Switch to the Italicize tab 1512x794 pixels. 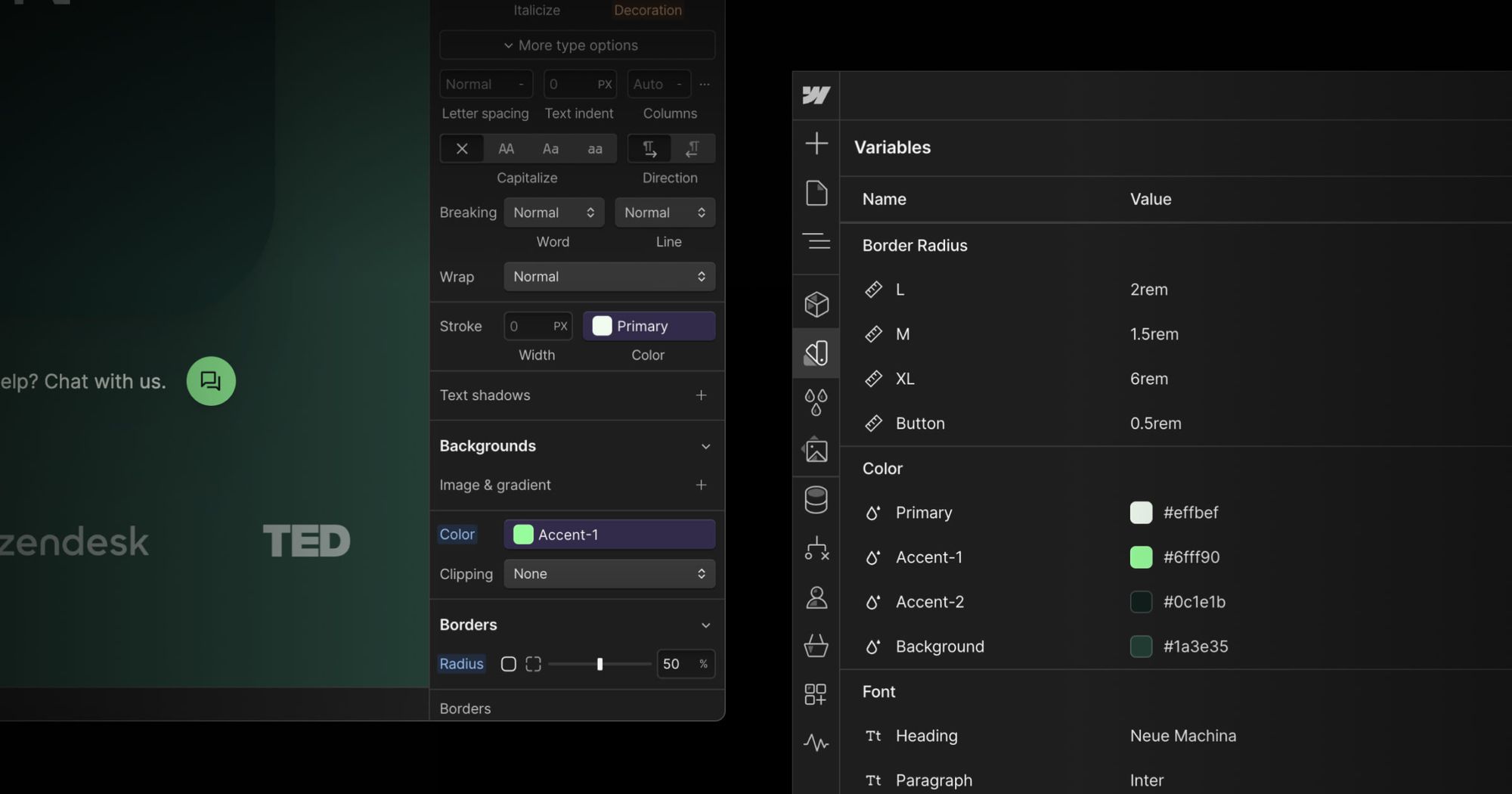click(536, 10)
